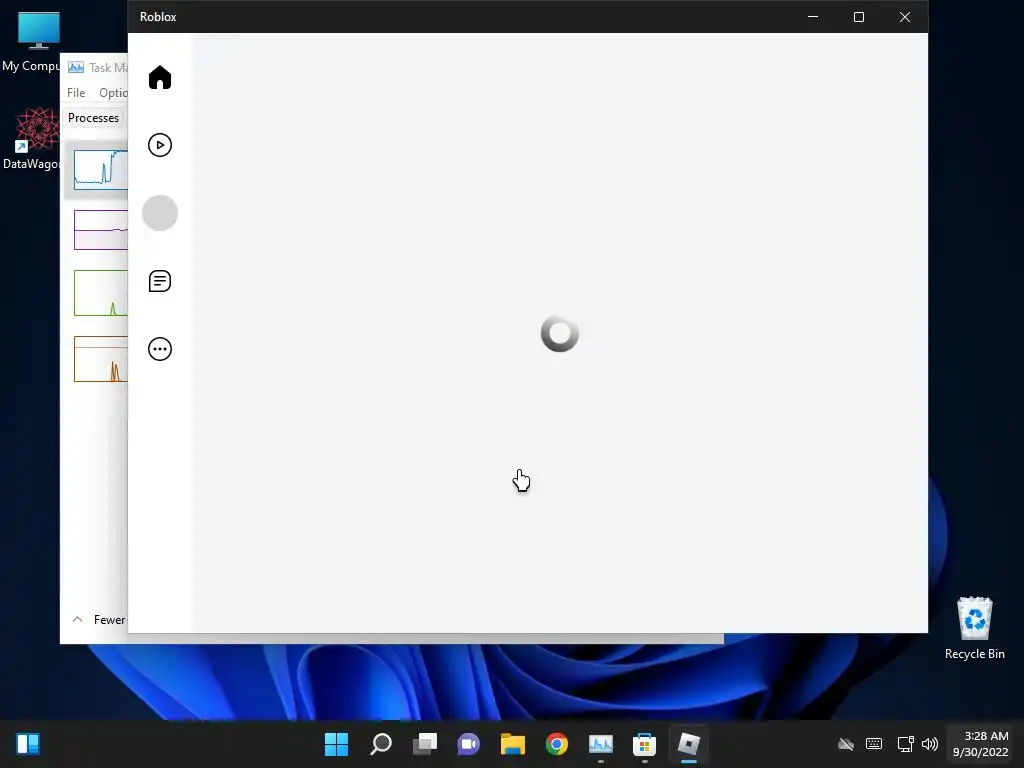Switch to Task Manager via taskbar icon
This screenshot has height=768, width=1024.
(x=600, y=744)
